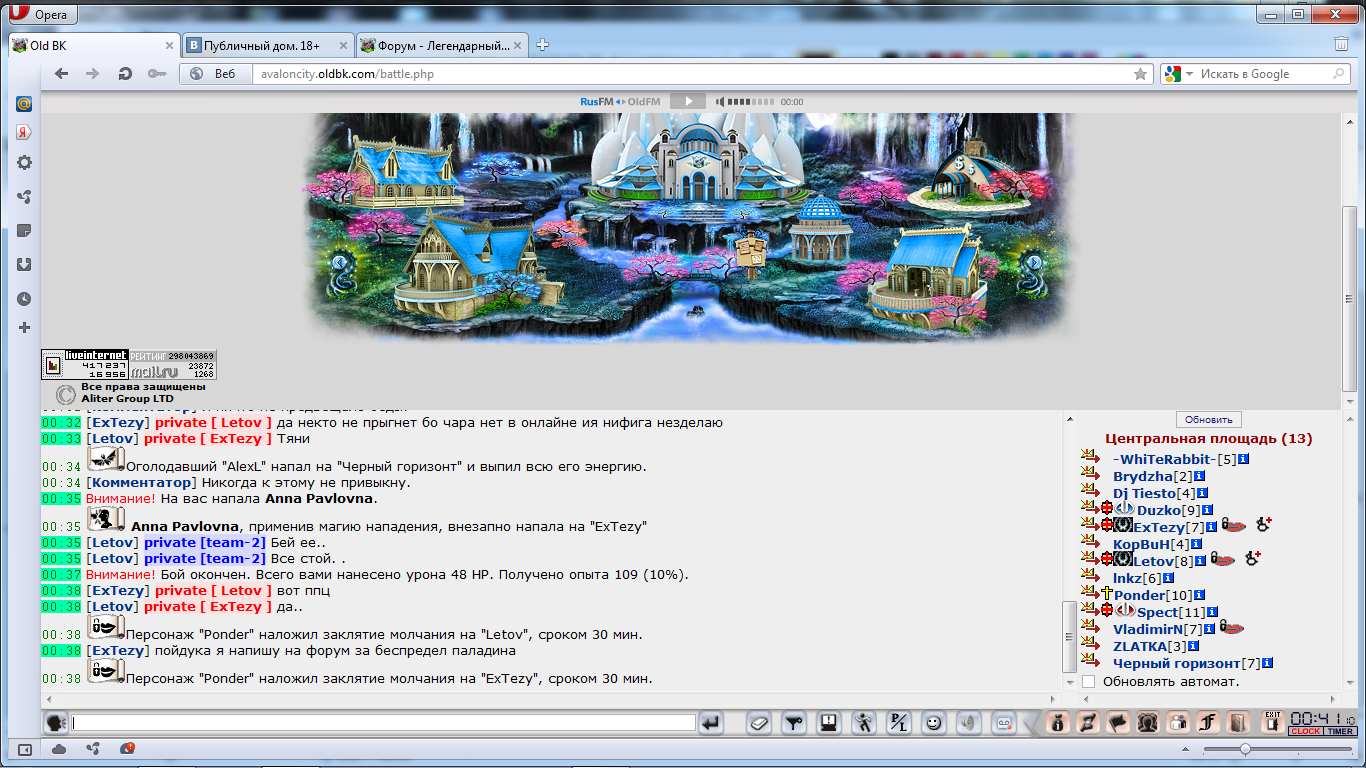Click the left arrow on the city map
Screen dimensions: 1366x768
point(340,262)
